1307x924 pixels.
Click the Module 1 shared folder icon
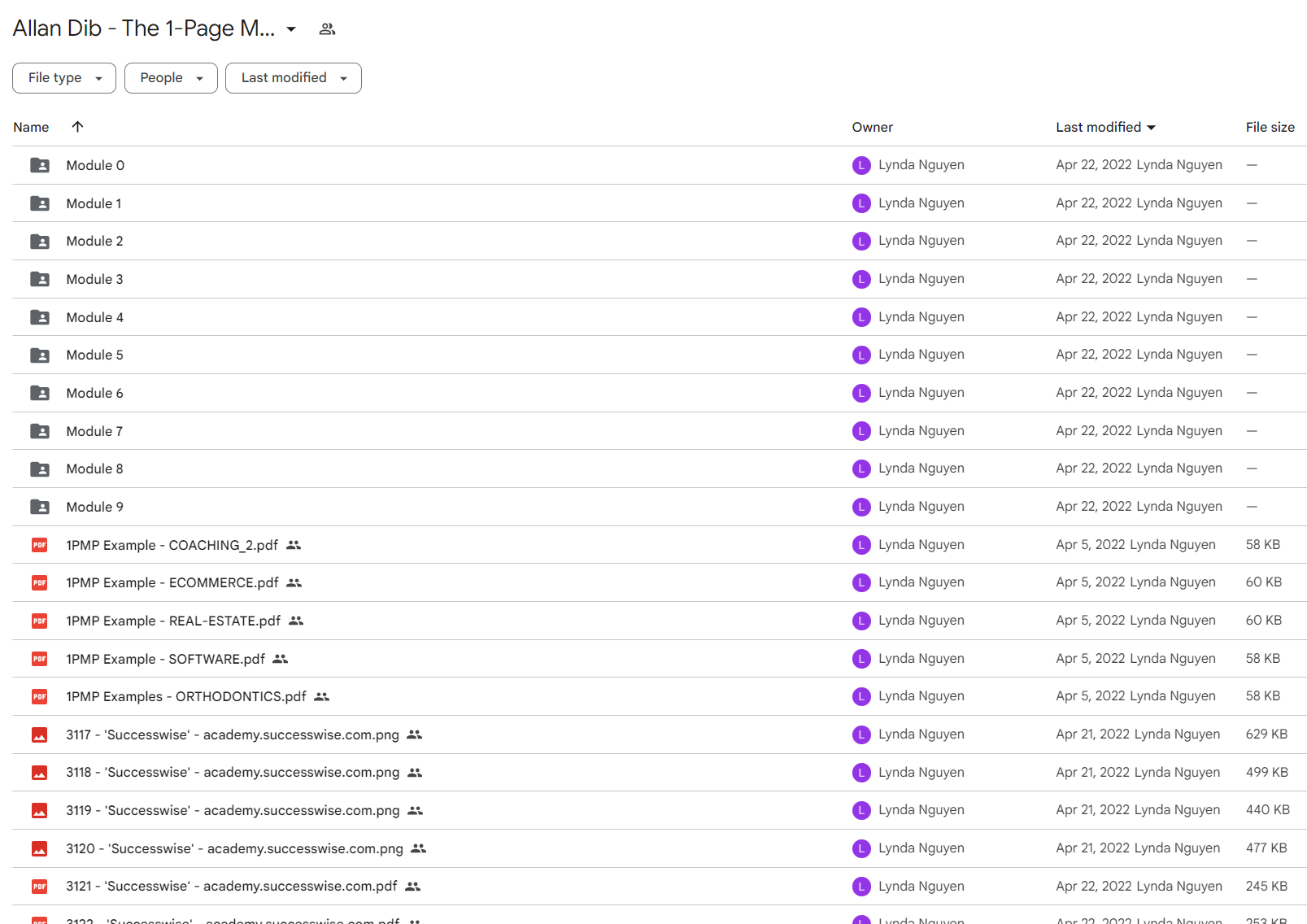click(40, 203)
